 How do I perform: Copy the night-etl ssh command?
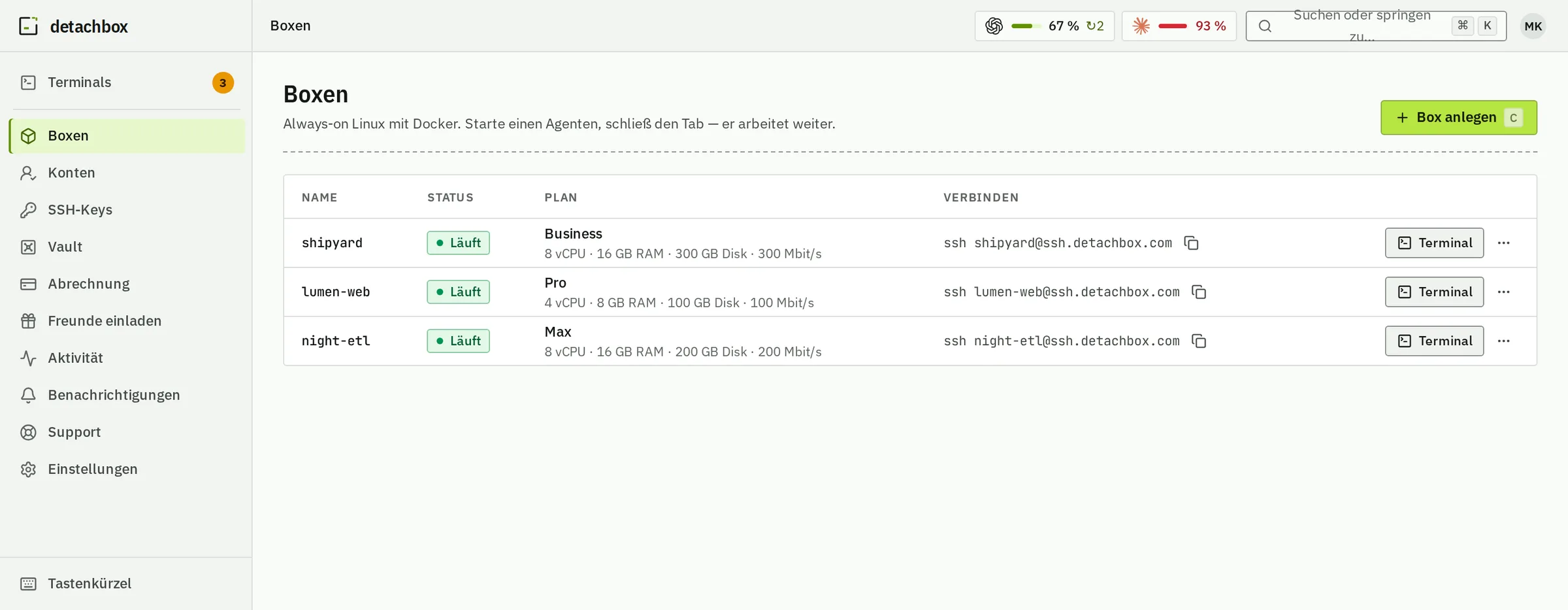tap(1199, 341)
